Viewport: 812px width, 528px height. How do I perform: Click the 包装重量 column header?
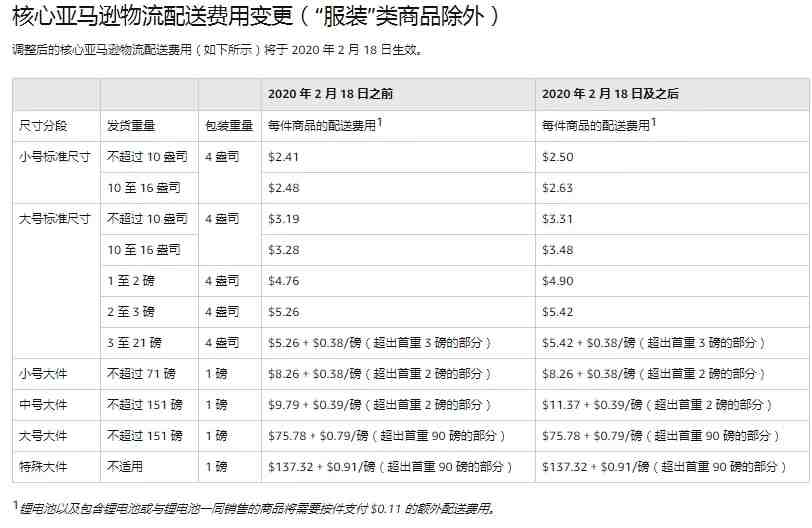229,125
